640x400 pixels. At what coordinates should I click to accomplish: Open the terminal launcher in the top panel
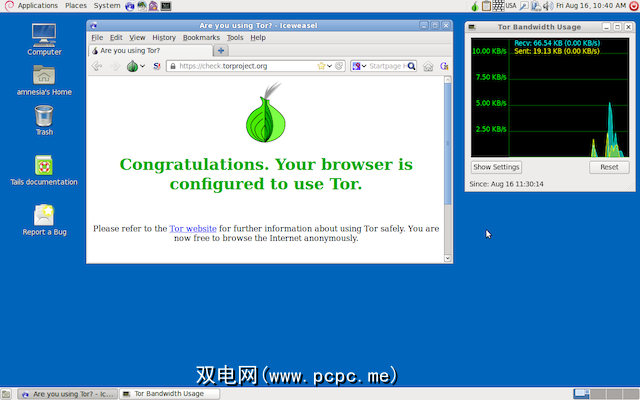tap(166, 6)
